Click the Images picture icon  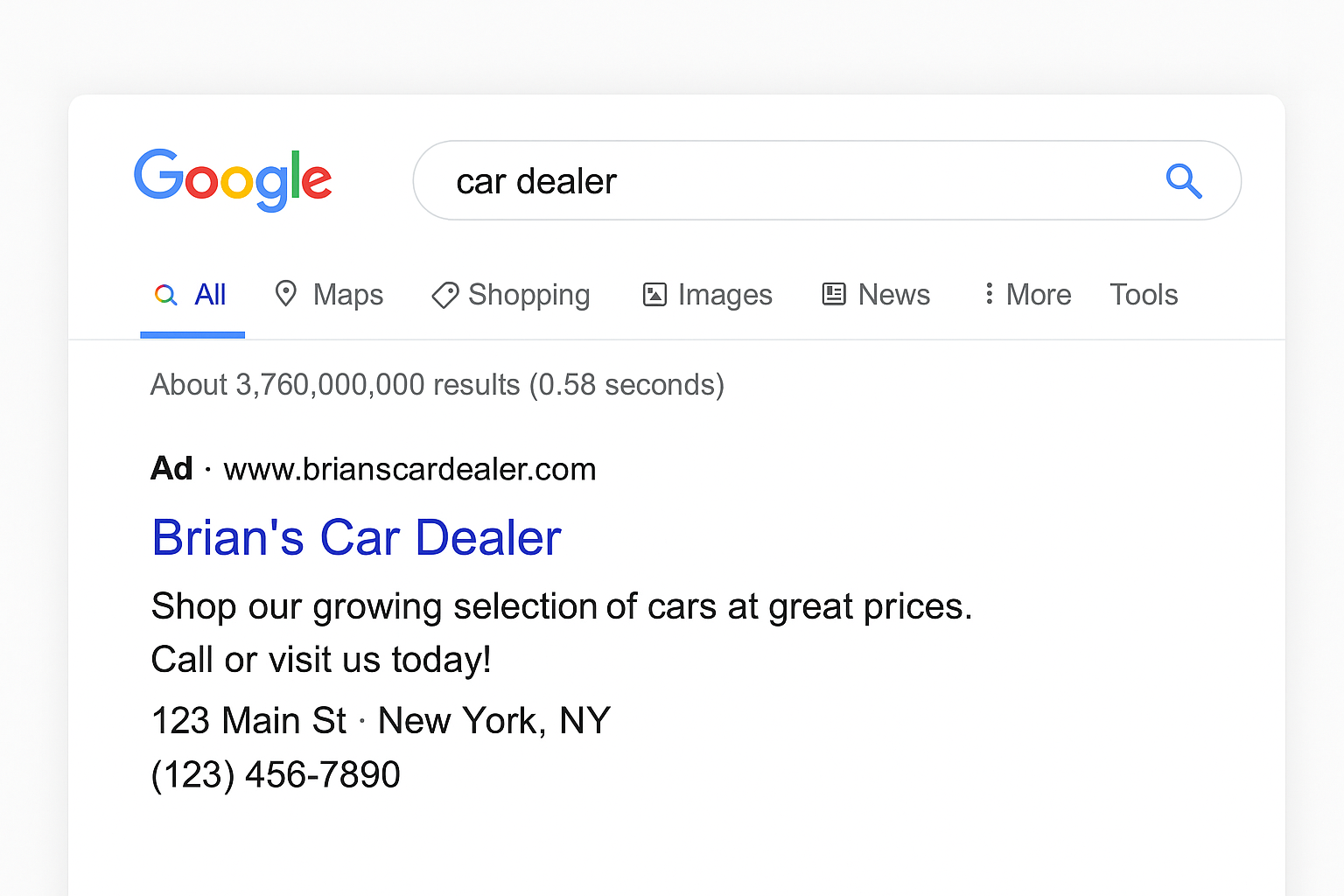(654, 294)
